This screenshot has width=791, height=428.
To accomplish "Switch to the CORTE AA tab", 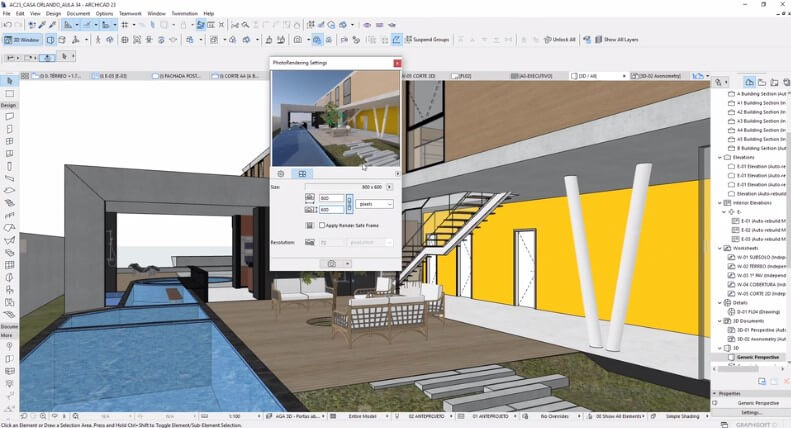I will tap(237, 76).
